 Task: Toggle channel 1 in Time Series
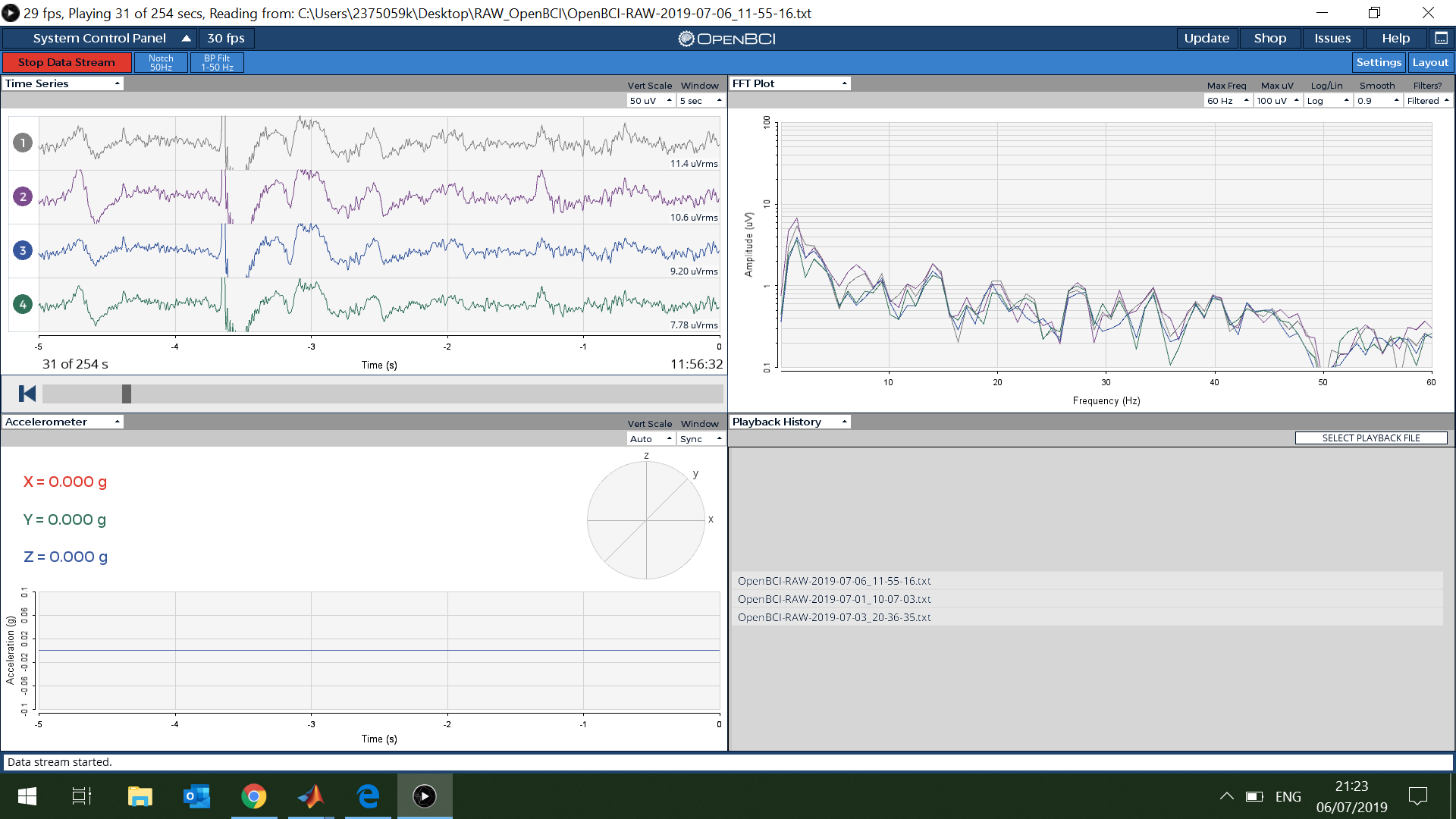point(23,143)
